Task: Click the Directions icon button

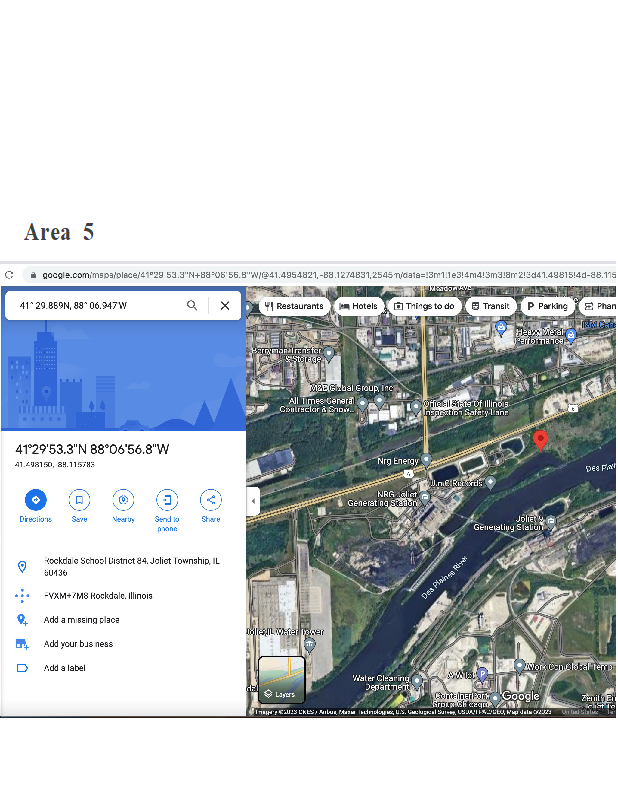Action: (35, 500)
